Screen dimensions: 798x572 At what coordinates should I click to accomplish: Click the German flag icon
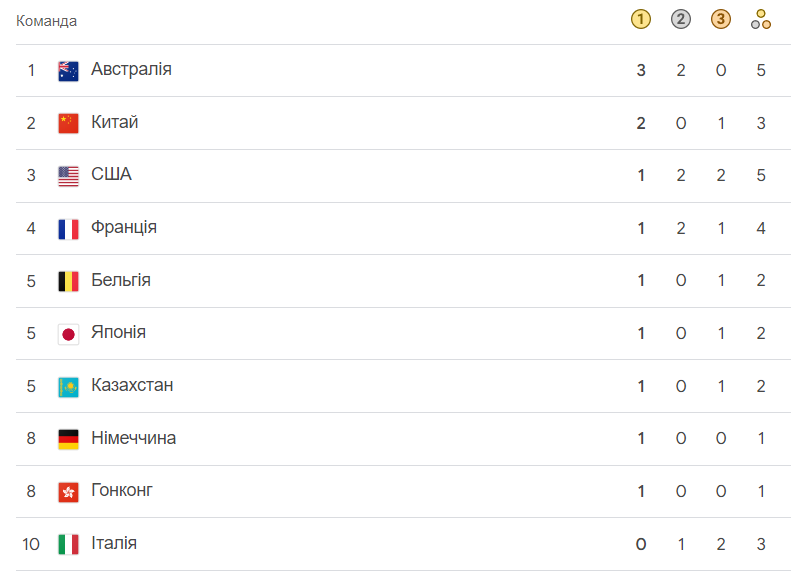[68, 439]
